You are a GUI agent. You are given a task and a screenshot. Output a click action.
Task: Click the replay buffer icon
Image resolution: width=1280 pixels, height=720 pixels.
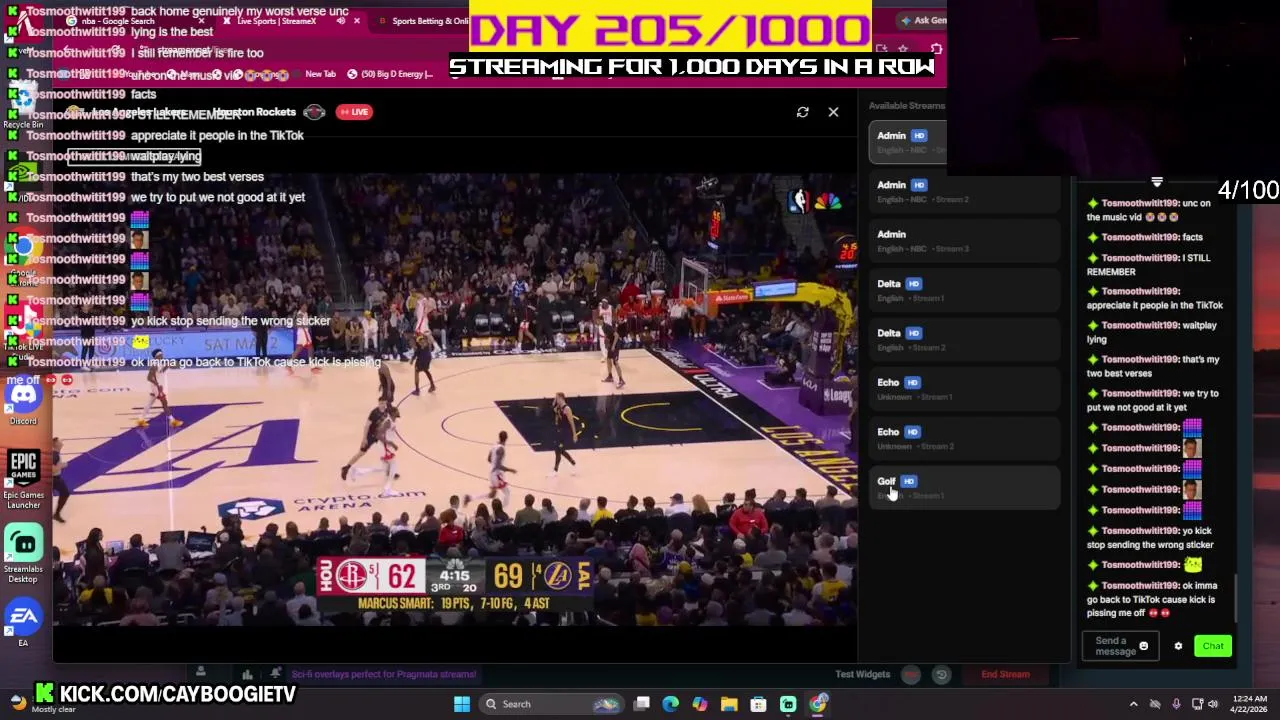[941, 675]
